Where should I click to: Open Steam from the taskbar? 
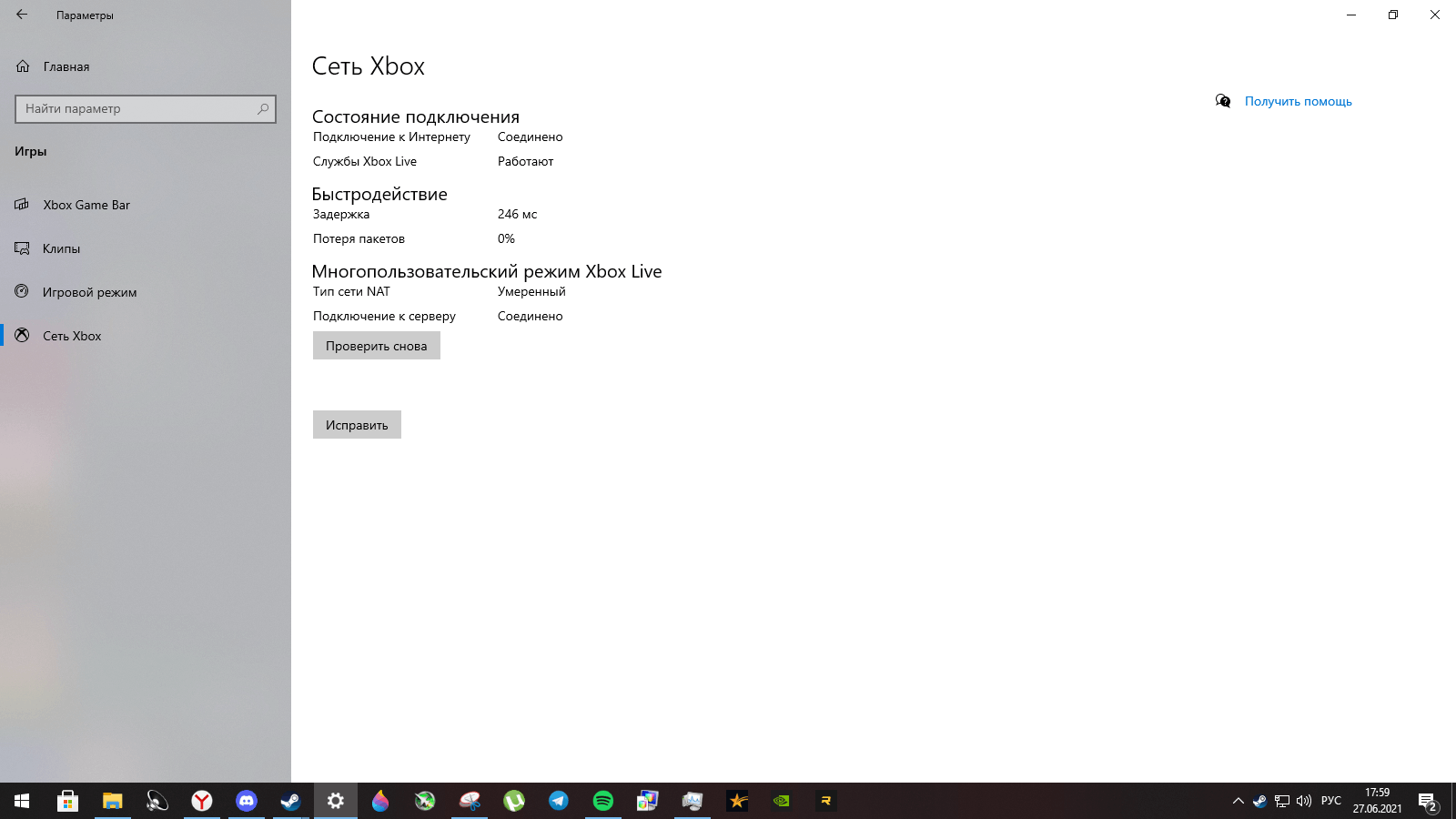tap(290, 801)
